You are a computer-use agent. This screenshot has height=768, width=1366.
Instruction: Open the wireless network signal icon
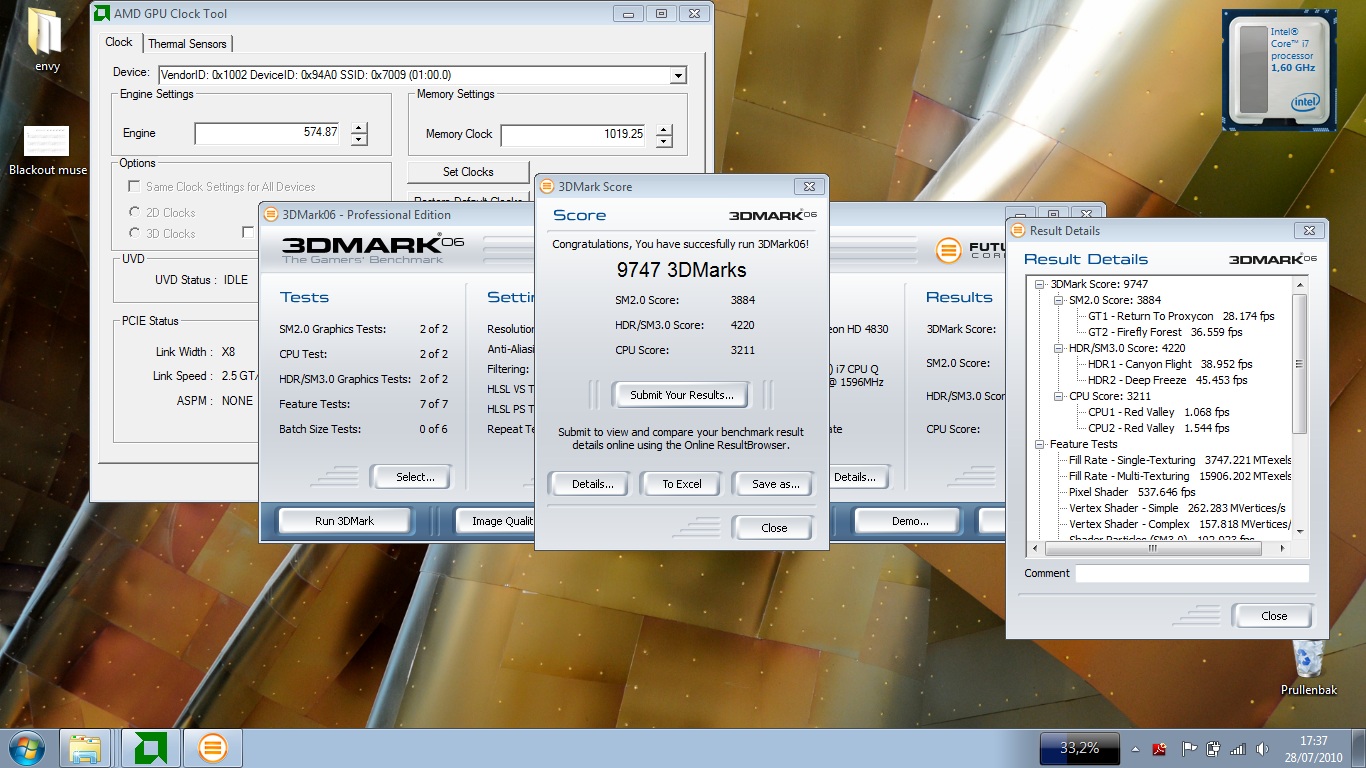1238,748
